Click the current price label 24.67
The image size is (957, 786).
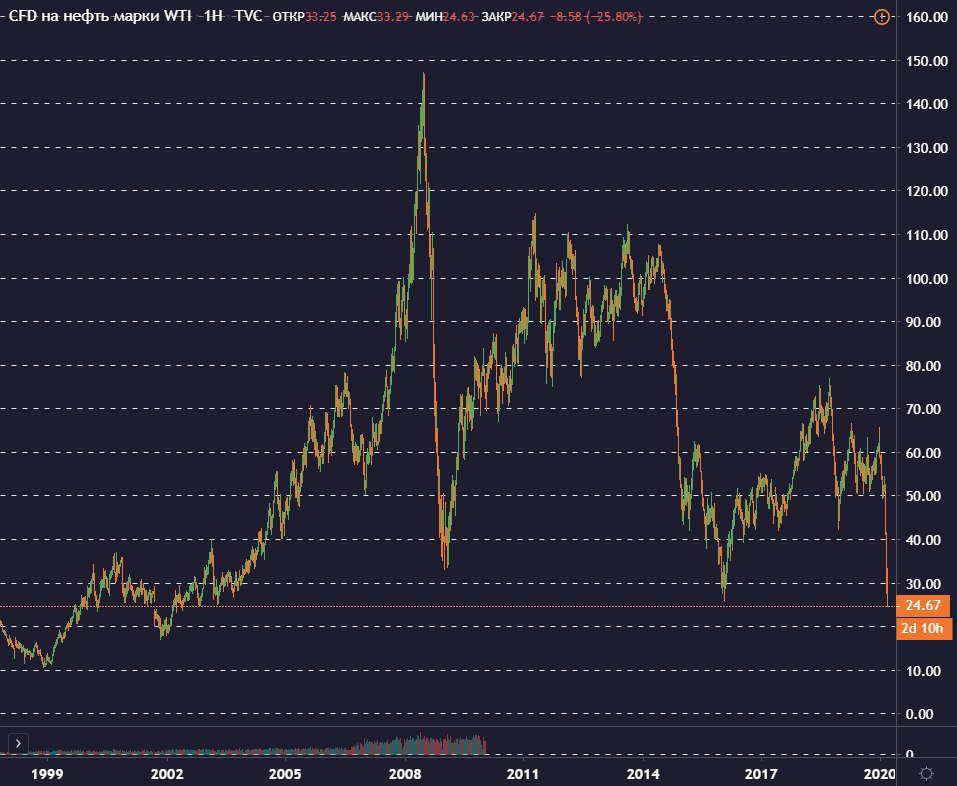[x=923, y=605]
